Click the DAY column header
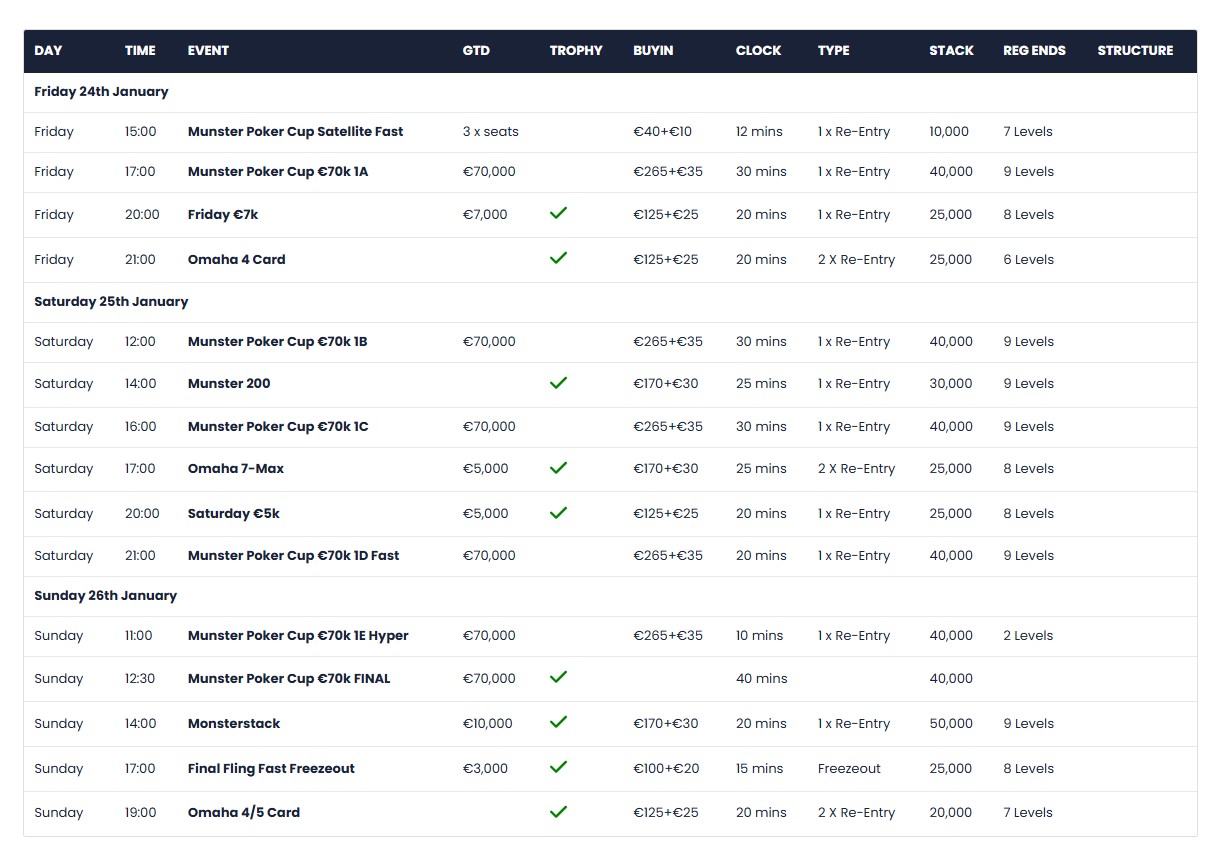This screenshot has height=856, width=1214. pos(48,50)
